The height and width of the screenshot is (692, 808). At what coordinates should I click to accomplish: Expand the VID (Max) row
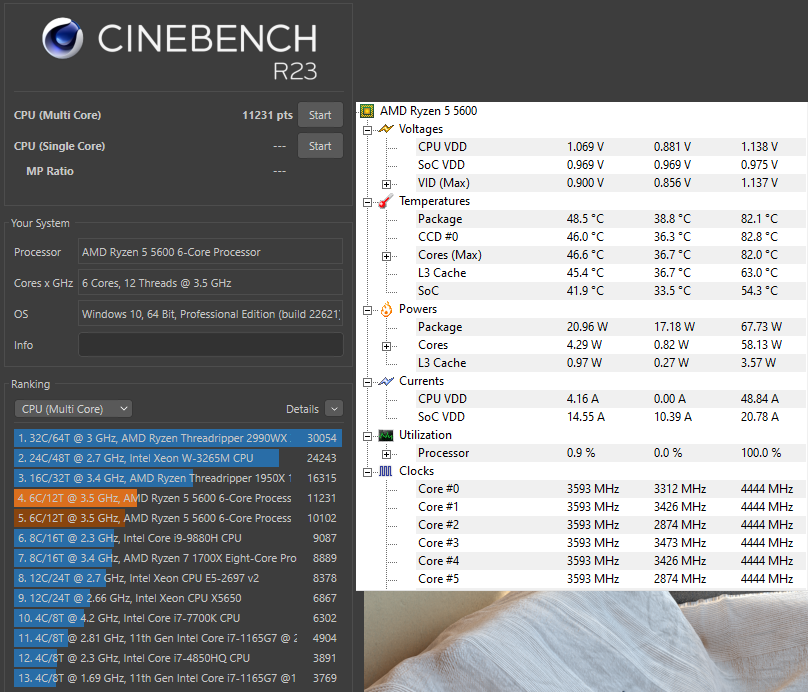[x=386, y=184]
